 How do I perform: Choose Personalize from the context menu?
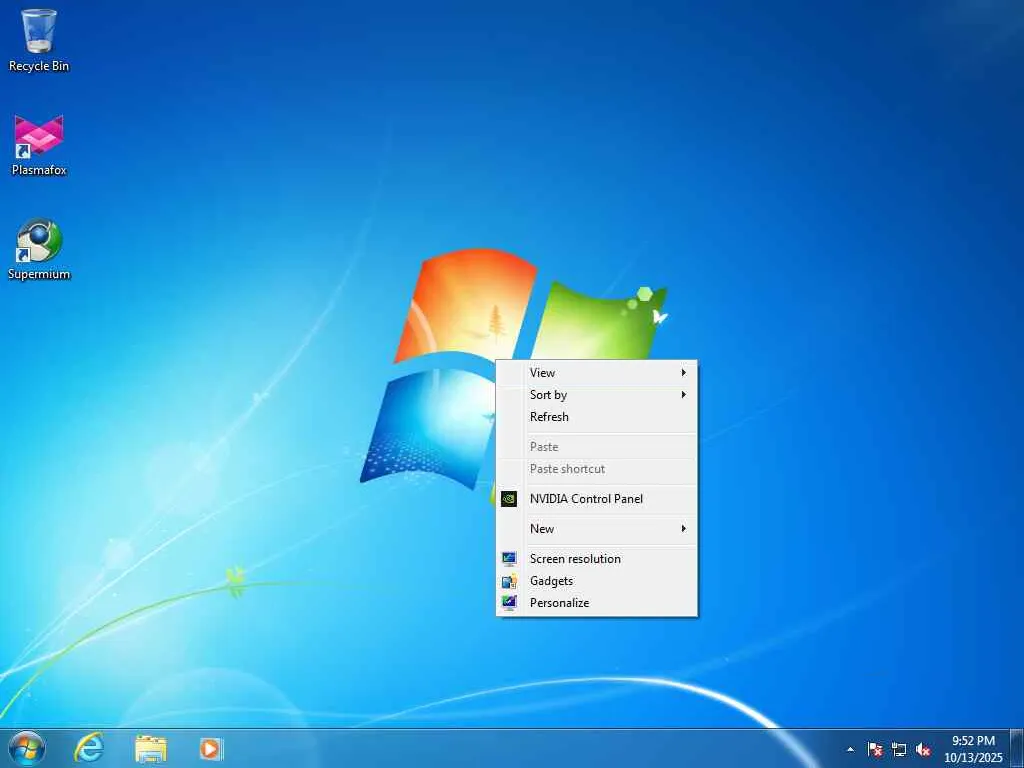point(597,603)
